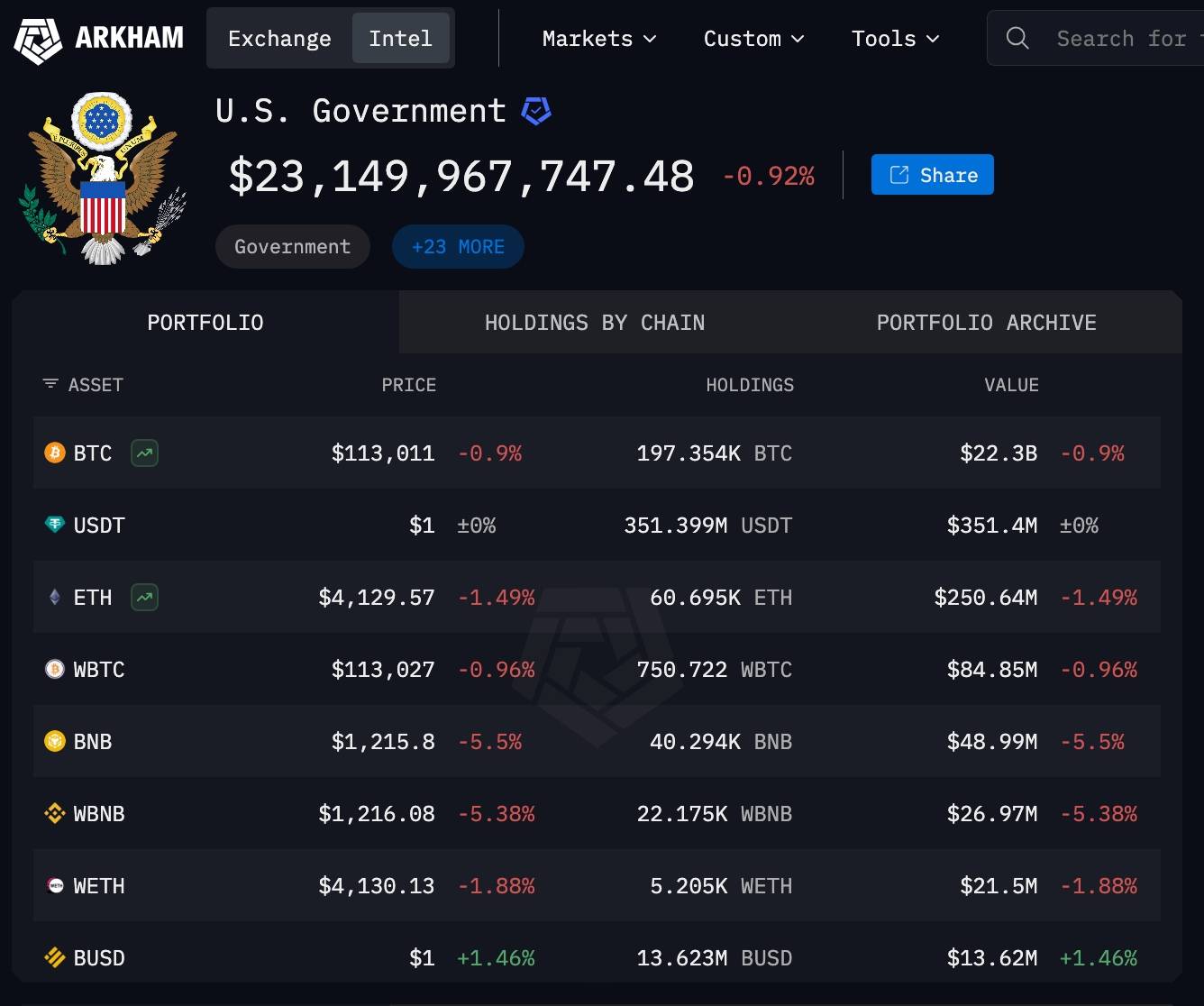This screenshot has width=1204, height=1006.
Task: Open the BTC chart trend icon
Action: click(144, 453)
